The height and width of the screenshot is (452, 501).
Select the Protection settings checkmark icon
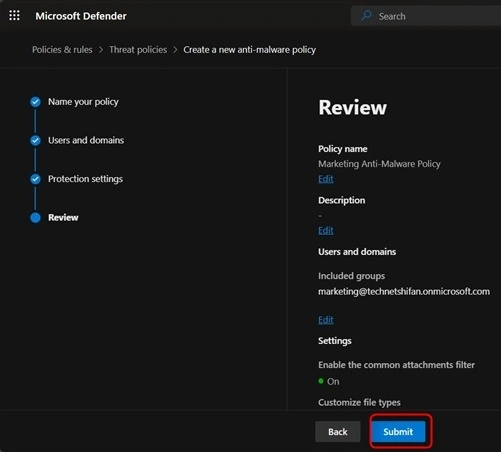[x=35, y=179]
